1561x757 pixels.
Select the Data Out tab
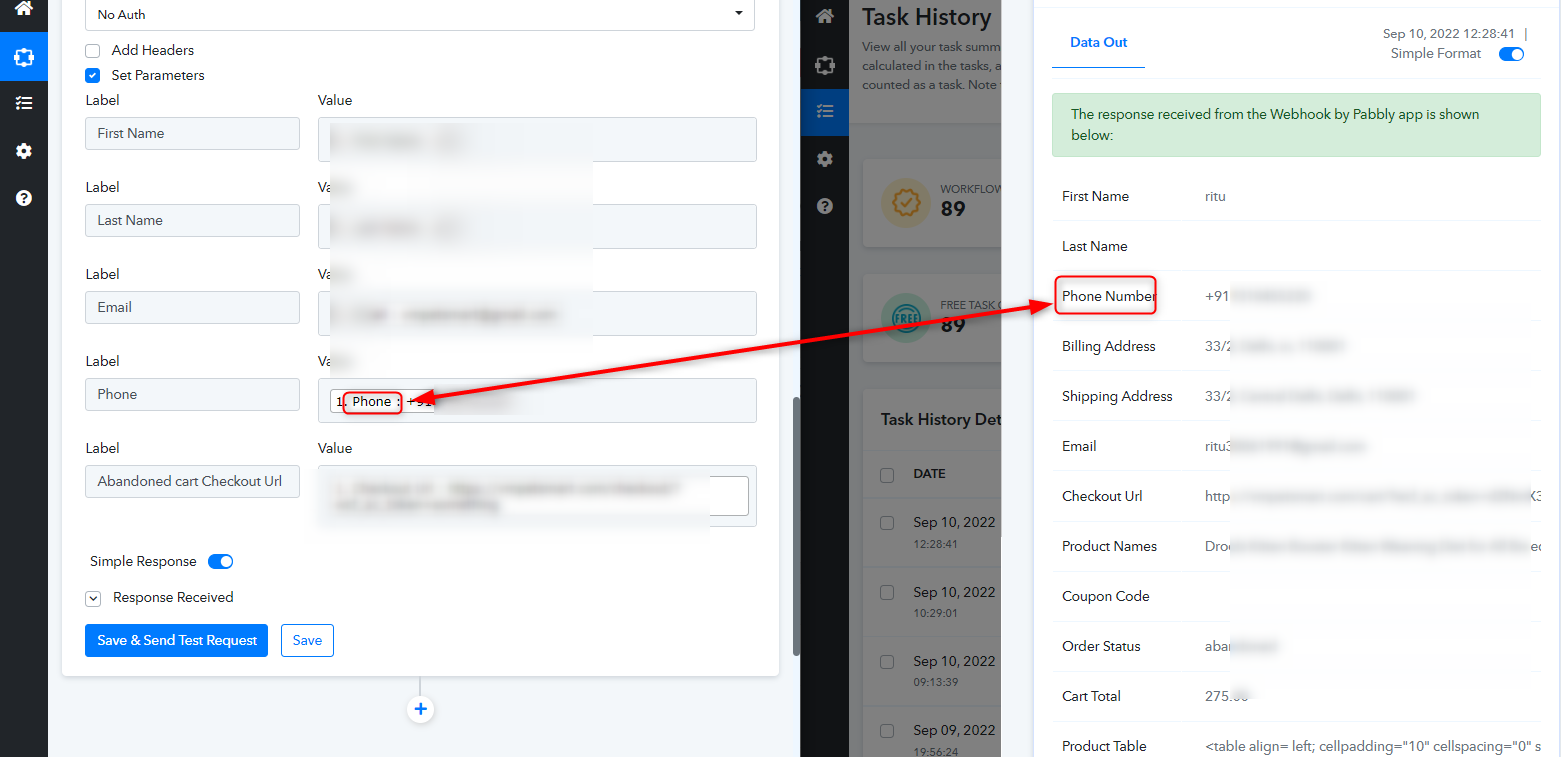pyautogui.click(x=1098, y=43)
